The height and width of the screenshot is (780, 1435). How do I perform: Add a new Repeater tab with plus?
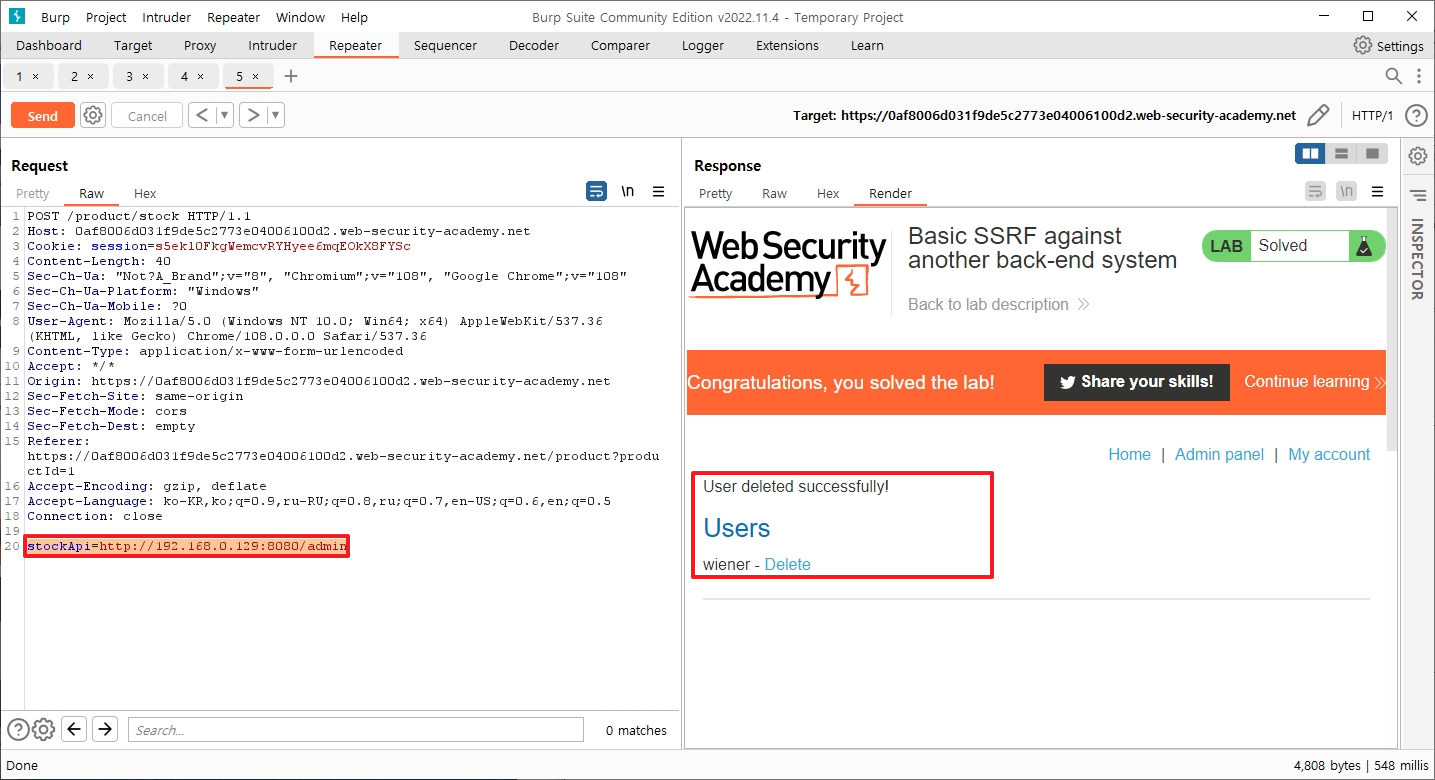(x=291, y=76)
